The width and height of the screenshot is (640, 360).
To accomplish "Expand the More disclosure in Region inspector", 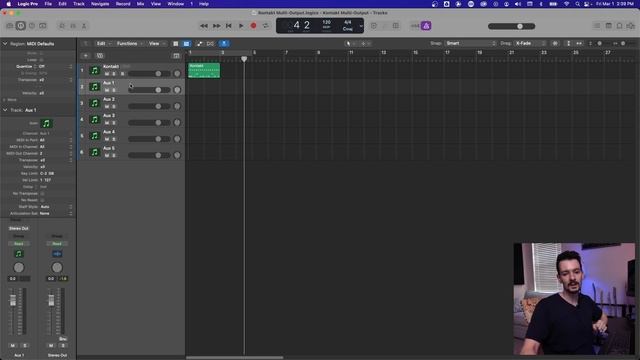I will click(4, 100).
